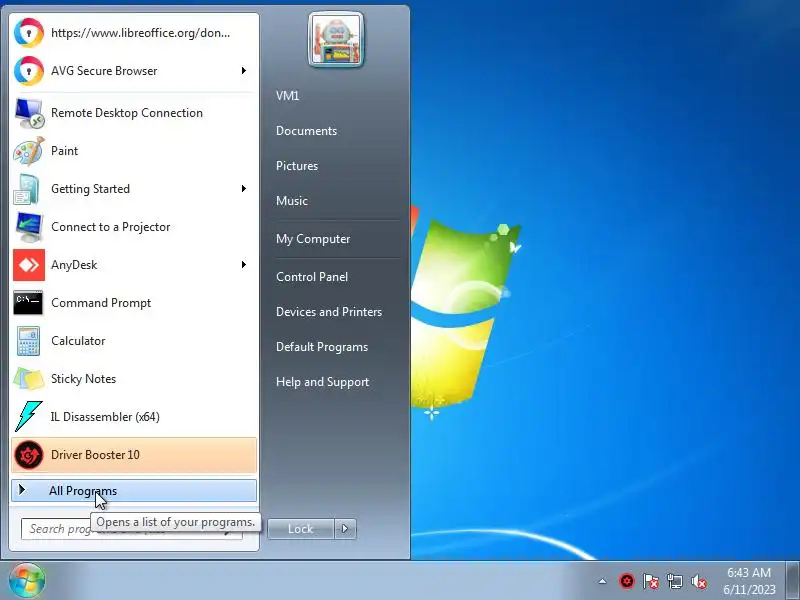Click the Search programs input field

pyautogui.click(x=132, y=529)
